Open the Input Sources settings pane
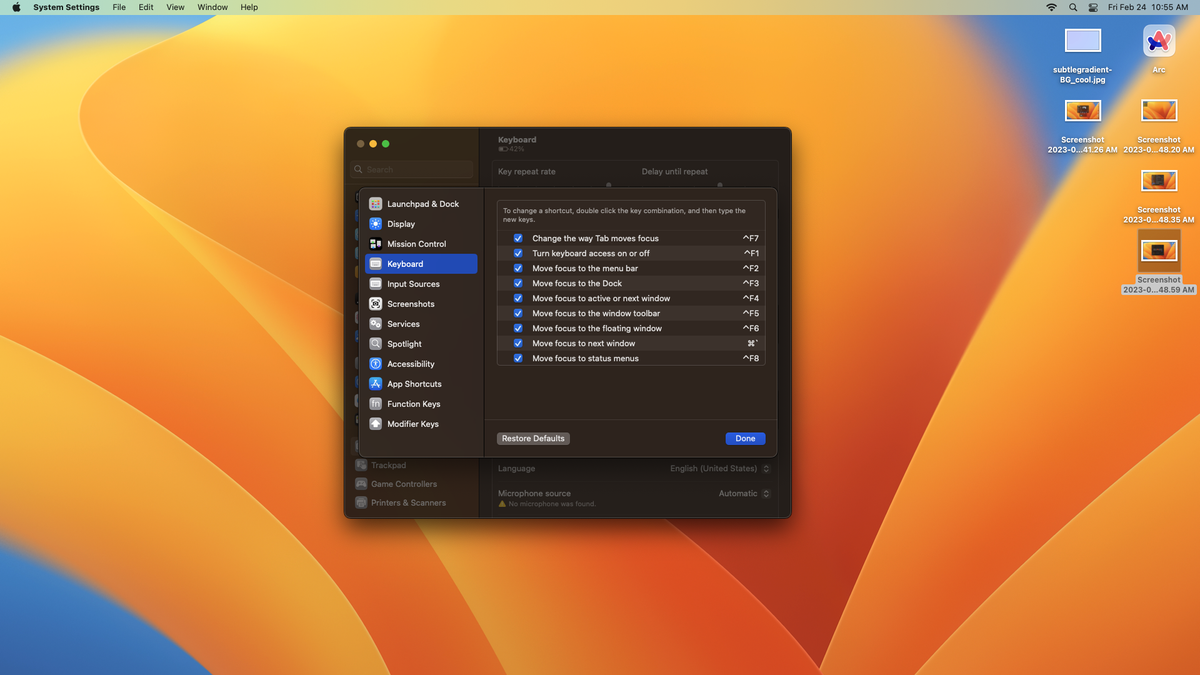 point(412,283)
